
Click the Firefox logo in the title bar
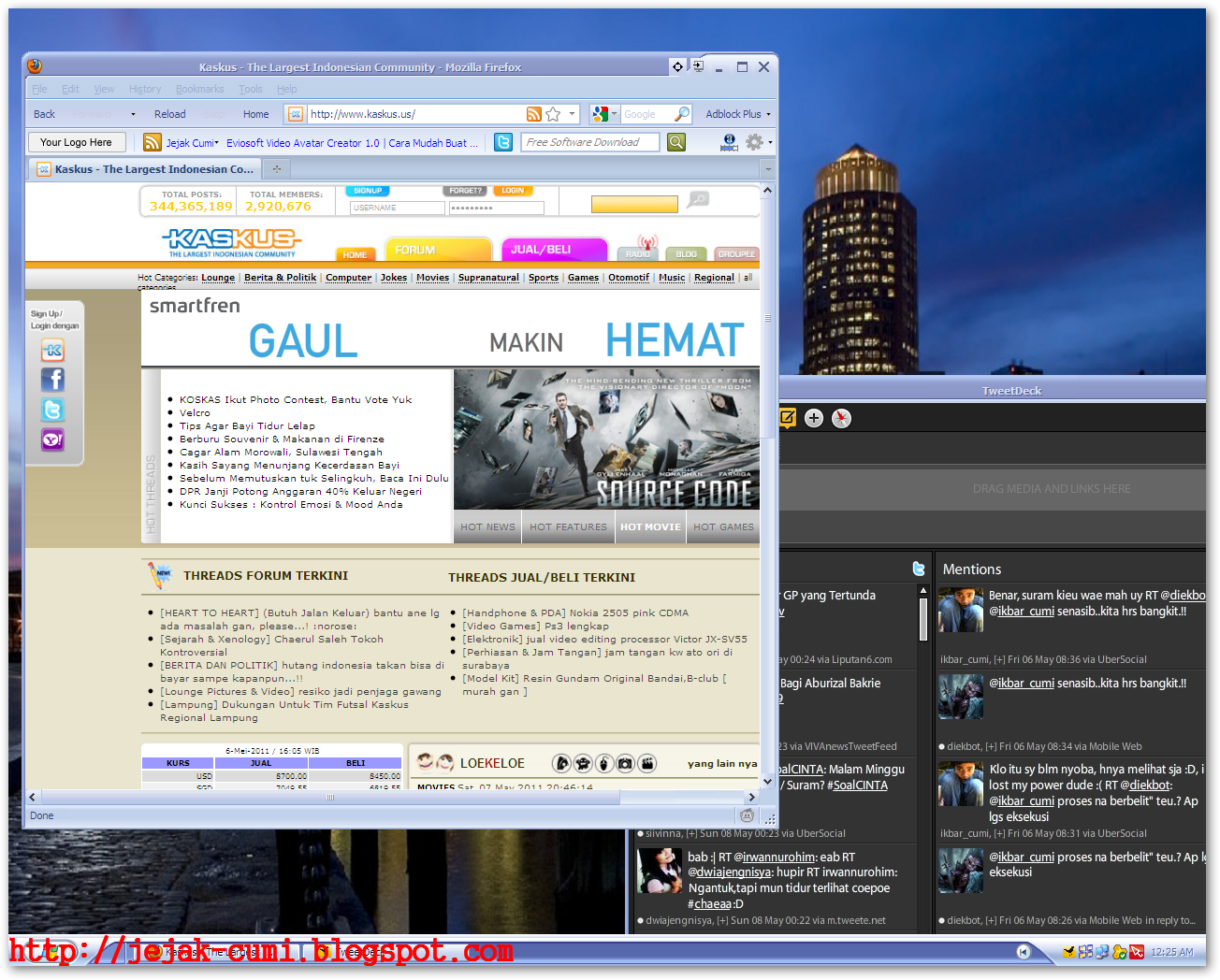point(35,65)
